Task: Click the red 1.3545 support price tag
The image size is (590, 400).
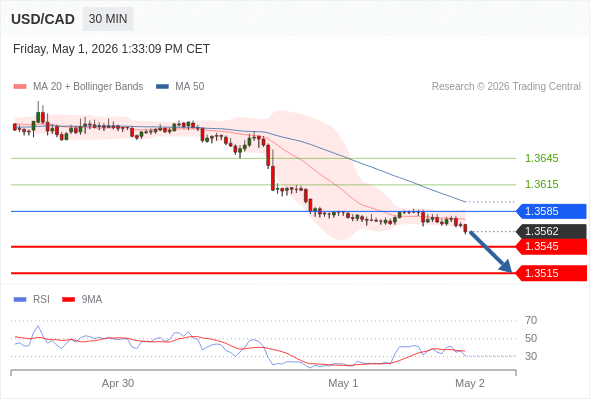Action: 551,247
